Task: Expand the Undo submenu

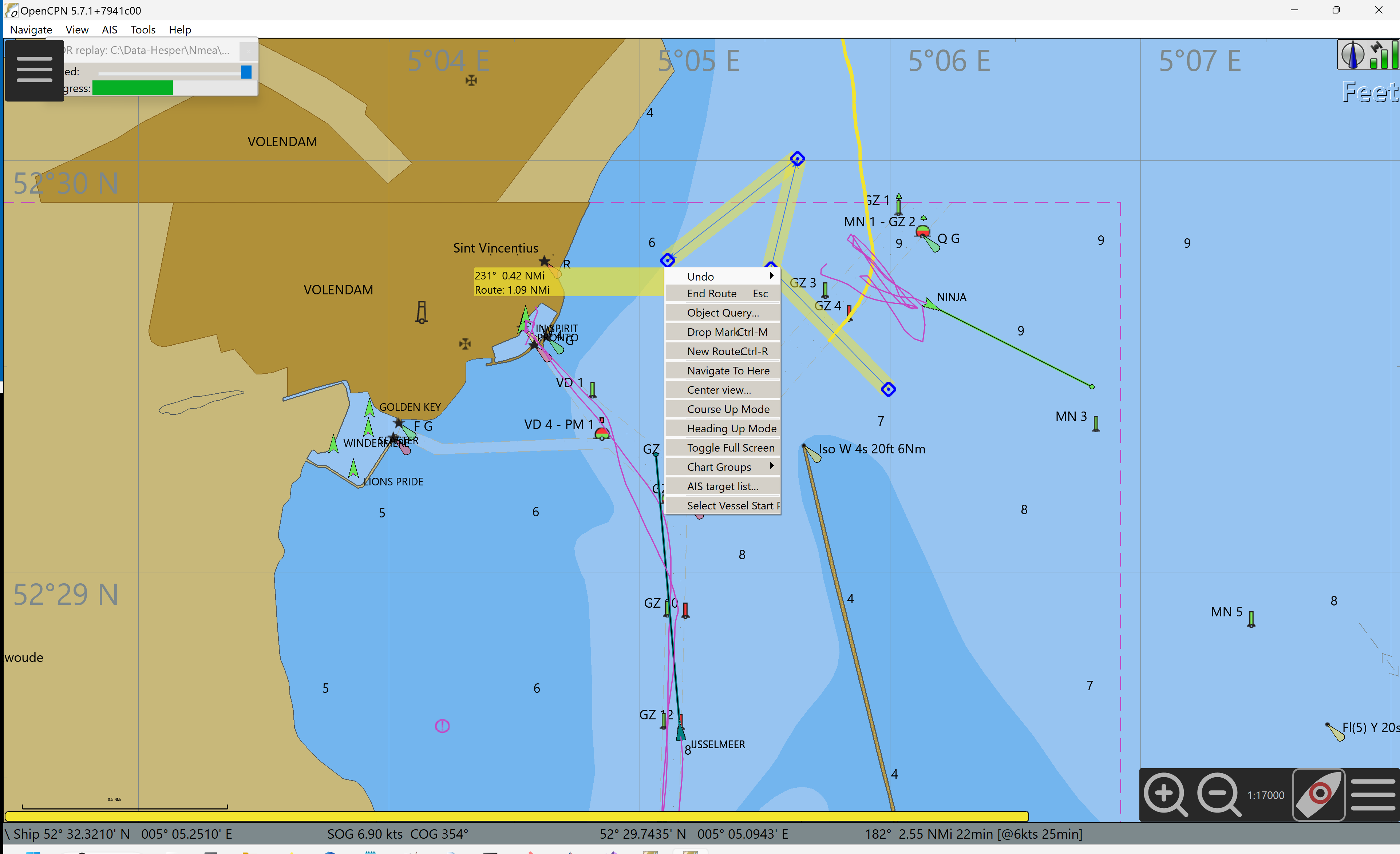Action: (x=722, y=276)
